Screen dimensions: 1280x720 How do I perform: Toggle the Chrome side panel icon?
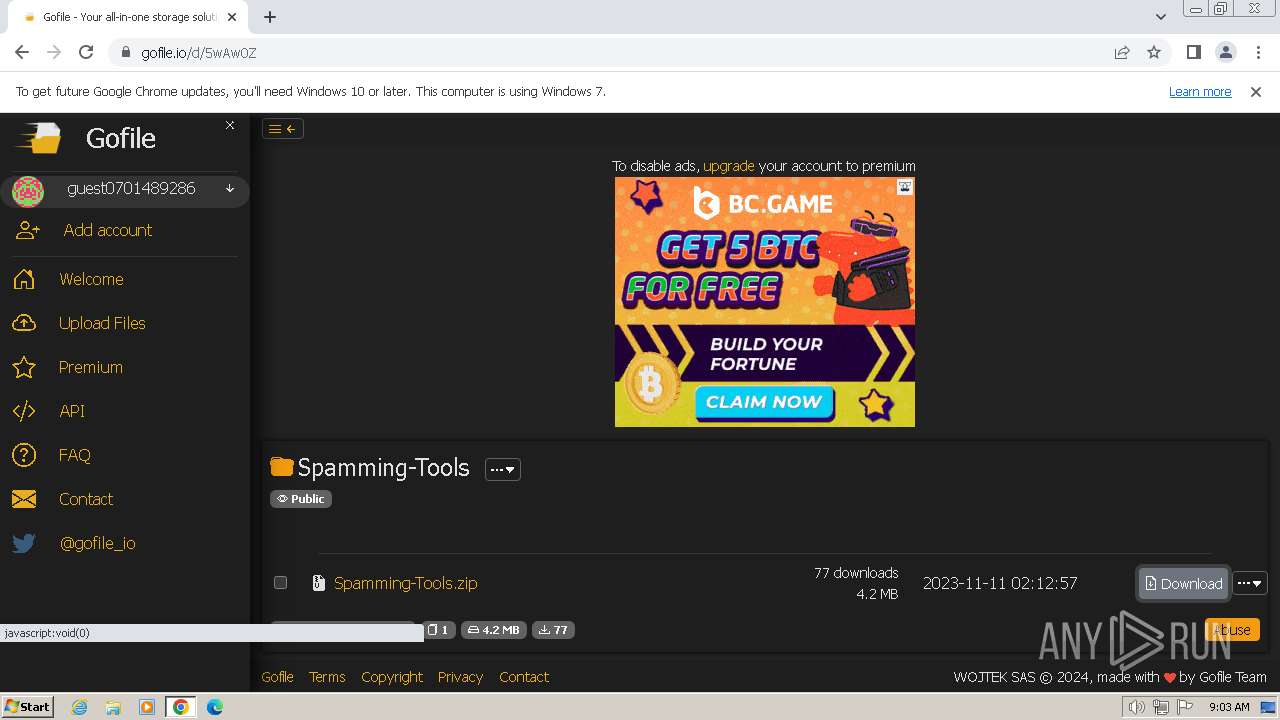[x=1193, y=52]
